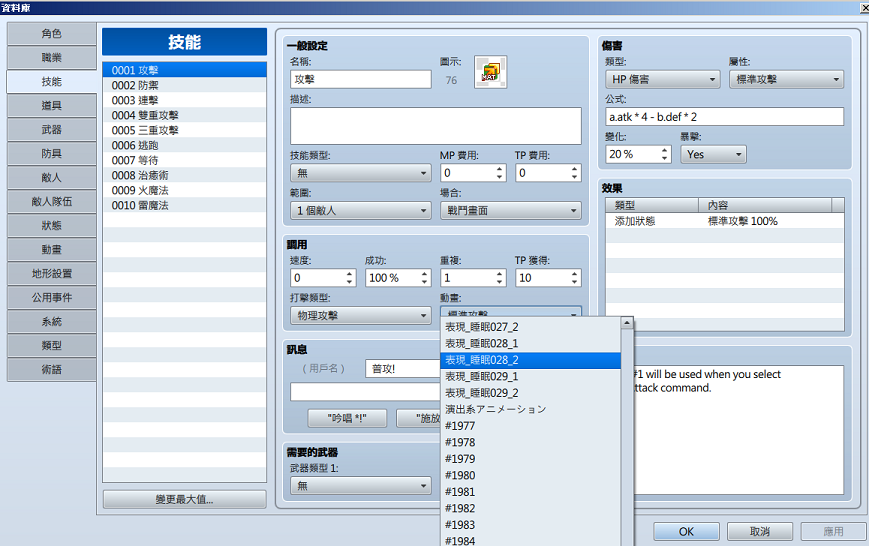Click the 名稱 input field
The width and height of the screenshot is (869, 546).
coord(361,79)
